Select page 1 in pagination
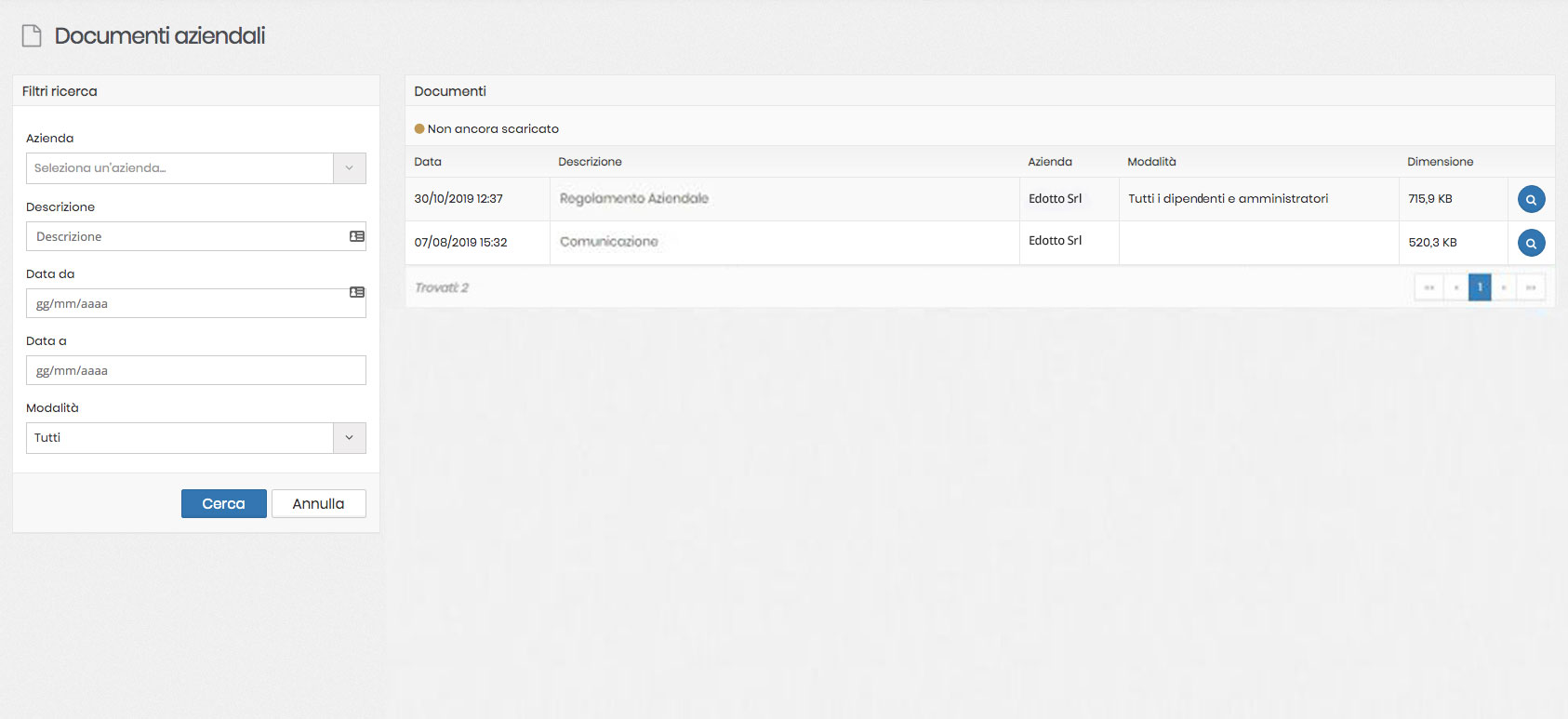 (1480, 287)
